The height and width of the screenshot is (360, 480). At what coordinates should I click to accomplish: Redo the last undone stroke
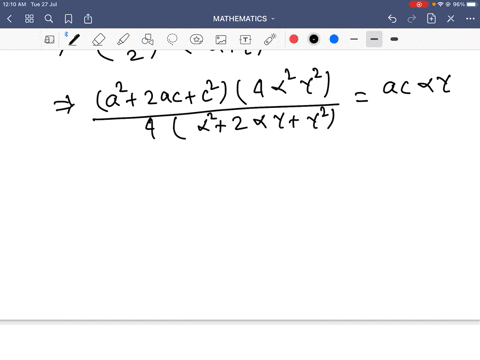pos(412,19)
